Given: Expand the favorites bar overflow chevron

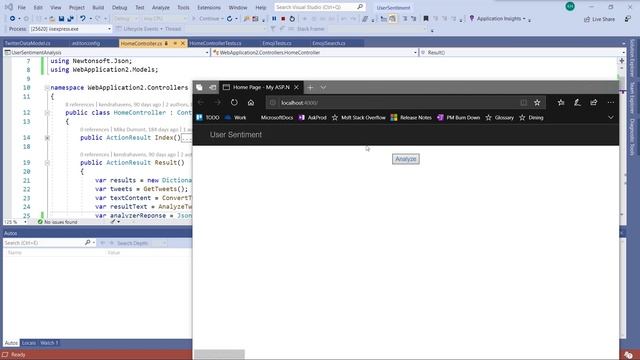Looking at the screenshot, I should 611,118.
